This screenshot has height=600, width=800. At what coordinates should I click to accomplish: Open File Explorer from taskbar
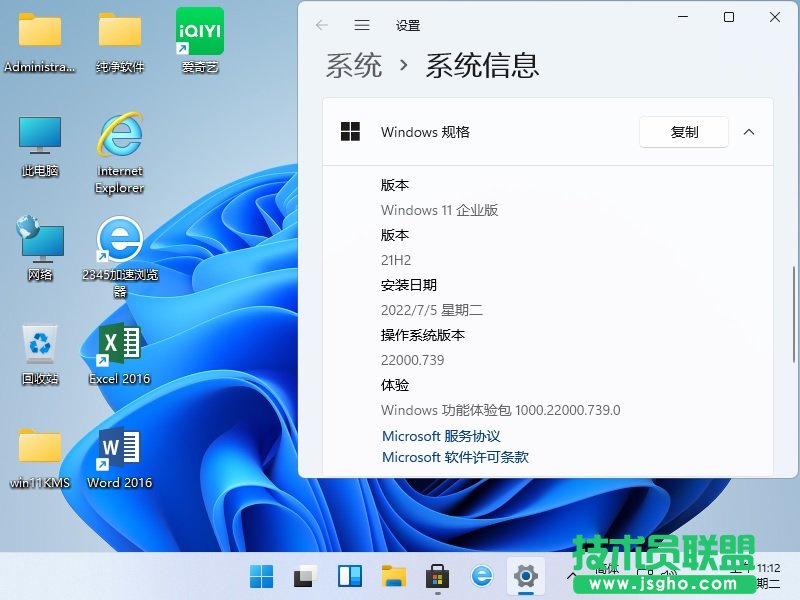pyautogui.click(x=393, y=576)
